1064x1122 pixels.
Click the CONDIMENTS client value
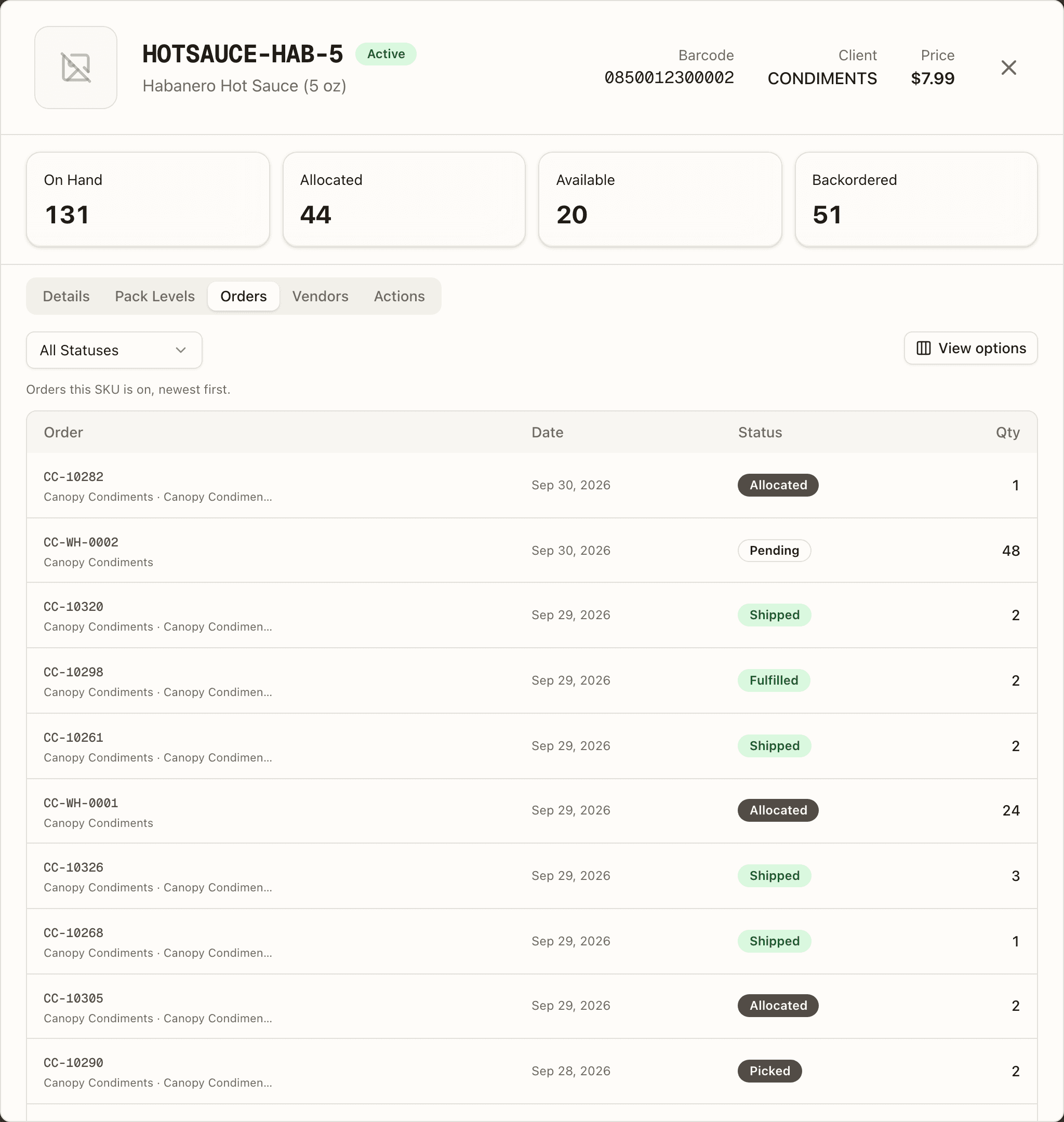[x=822, y=78]
